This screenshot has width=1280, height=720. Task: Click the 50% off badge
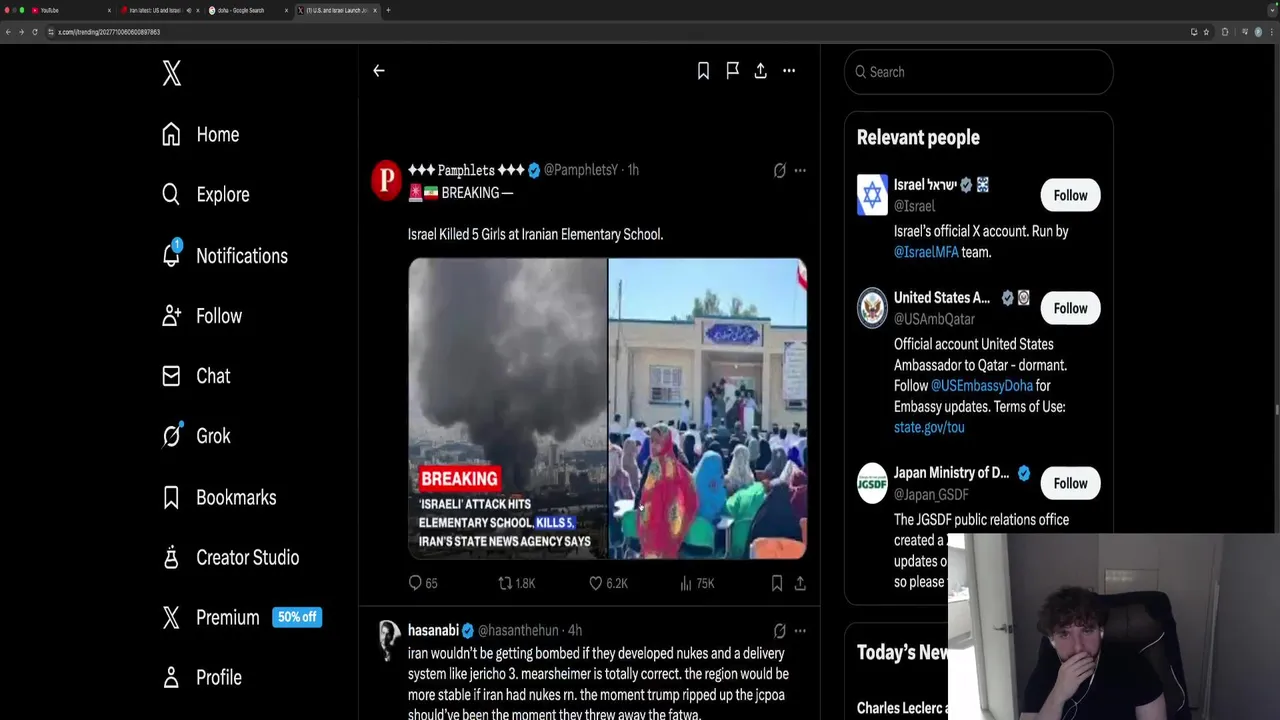pyautogui.click(x=297, y=617)
